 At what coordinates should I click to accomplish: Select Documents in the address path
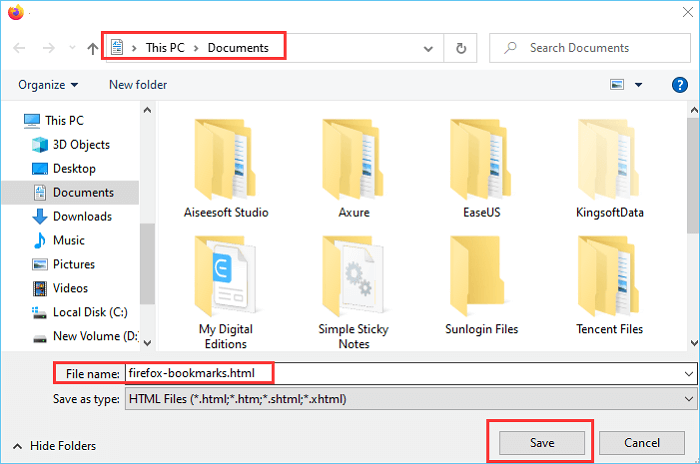click(x=238, y=48)
